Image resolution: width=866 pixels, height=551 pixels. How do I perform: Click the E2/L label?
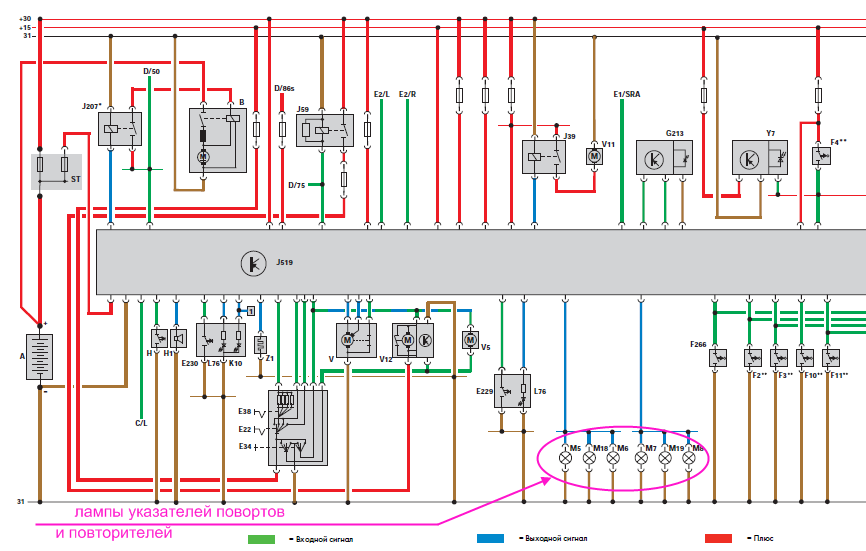pyautogui.click(x=382, y=94)
